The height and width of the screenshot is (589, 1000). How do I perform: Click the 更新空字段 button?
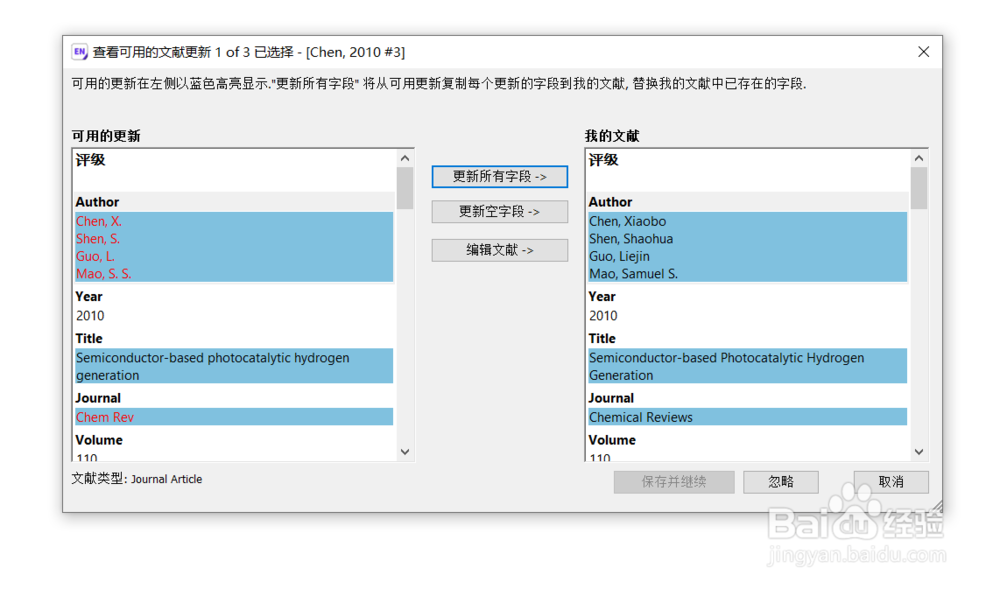[499, 211]
